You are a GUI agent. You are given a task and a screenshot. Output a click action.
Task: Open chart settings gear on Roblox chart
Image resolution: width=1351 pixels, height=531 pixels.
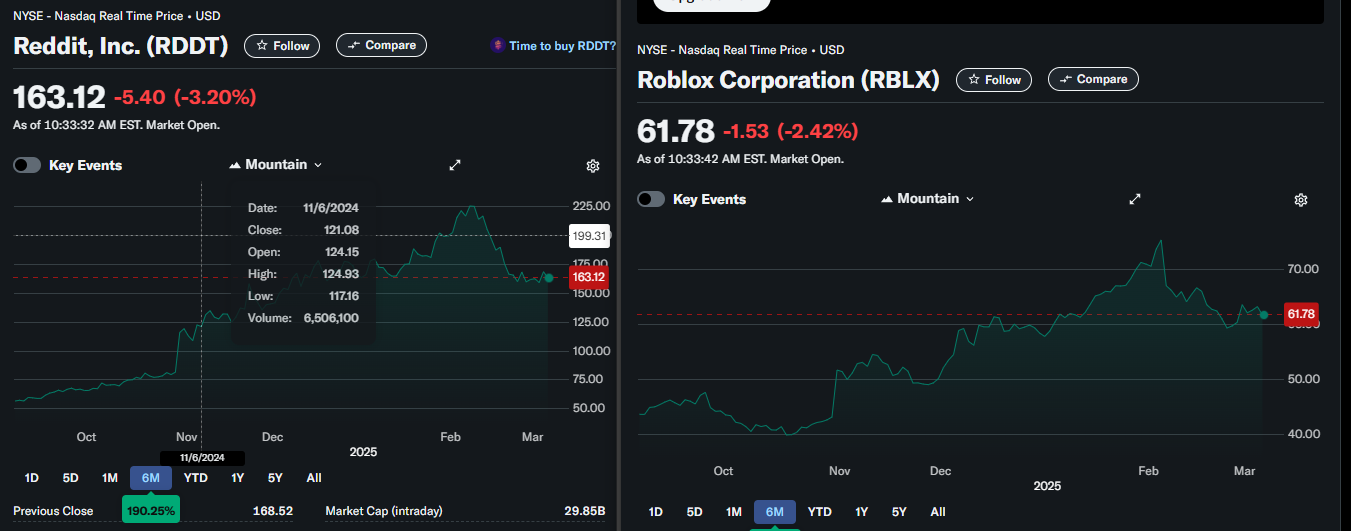(x=1301, y=199)
